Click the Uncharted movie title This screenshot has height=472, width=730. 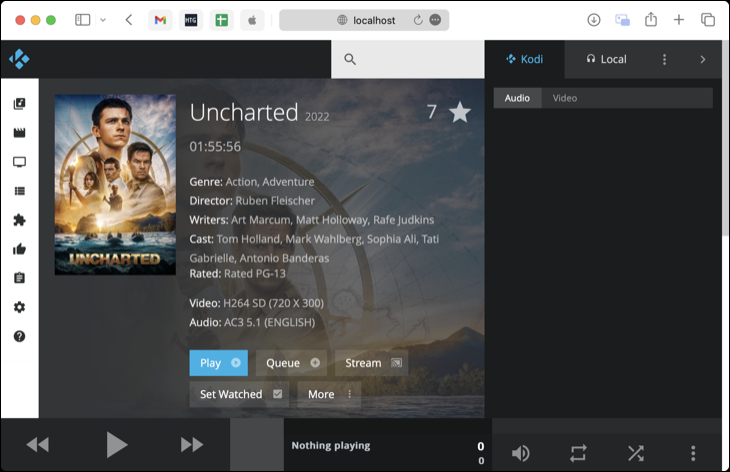click(x=244, y=112)
